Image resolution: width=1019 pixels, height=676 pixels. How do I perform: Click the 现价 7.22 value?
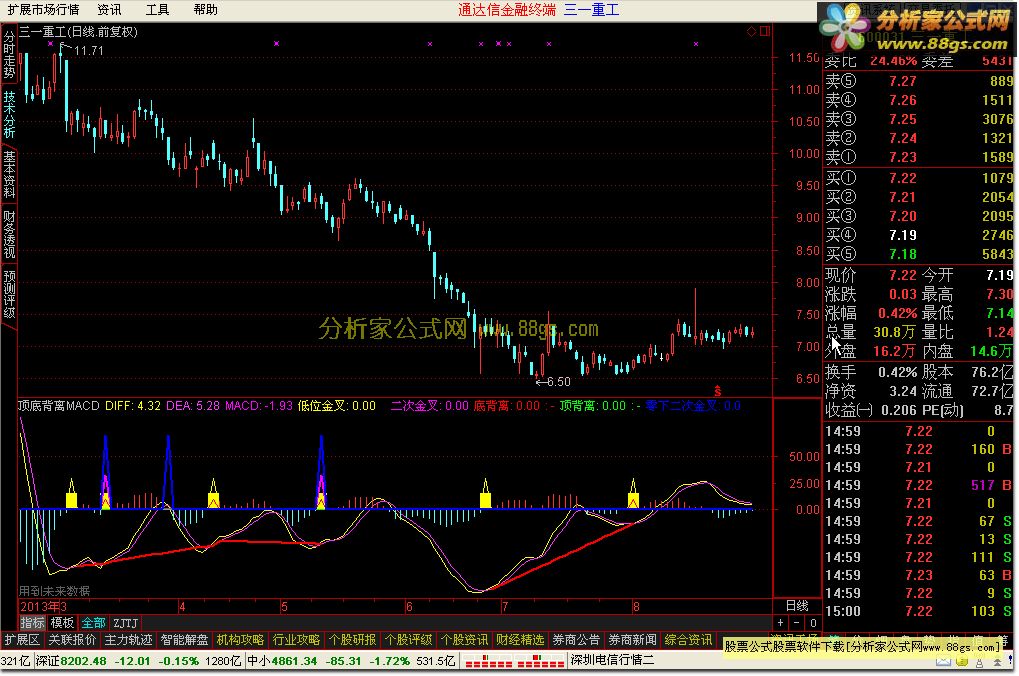pyautogui.click(x=903, y=275)
